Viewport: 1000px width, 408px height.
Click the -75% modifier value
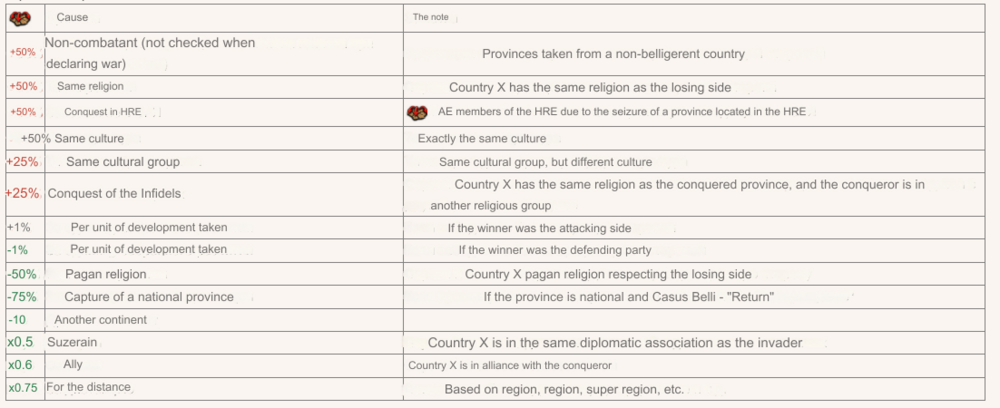[x=22, y=297]
